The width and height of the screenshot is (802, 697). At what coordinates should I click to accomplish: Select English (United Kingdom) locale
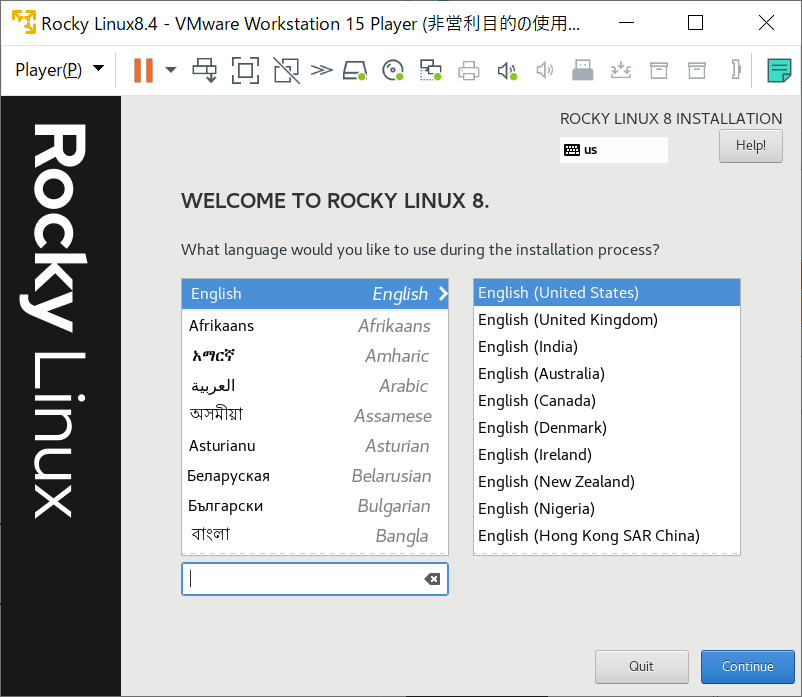(607, 320)
